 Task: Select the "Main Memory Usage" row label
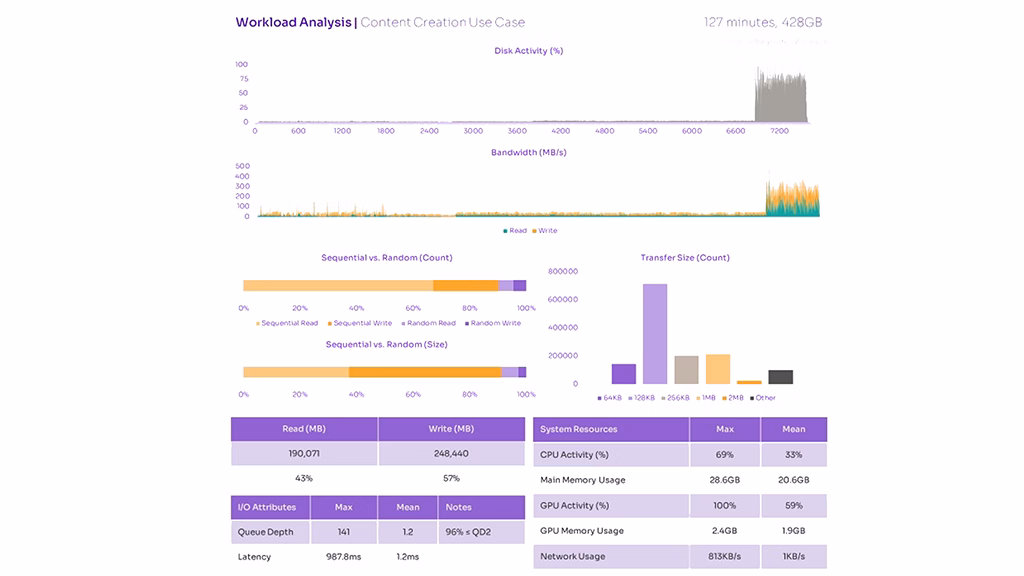pos(583,479)
